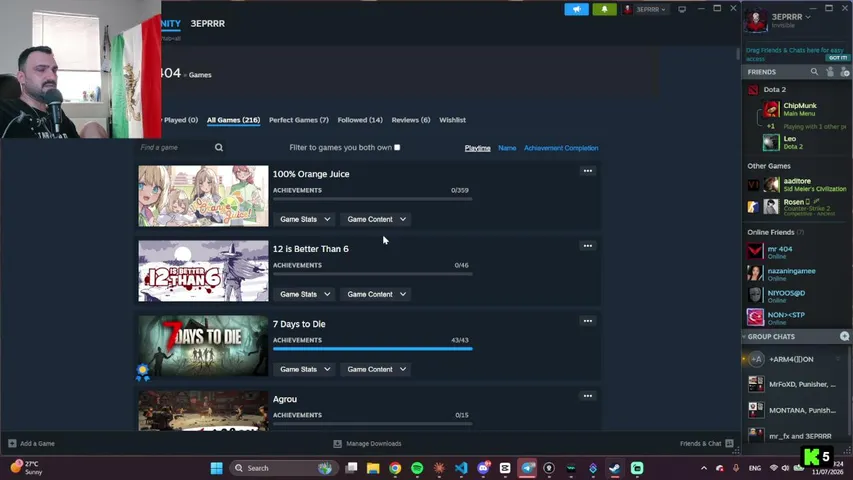Open Google Chrome from the taskbar
The image size is (853, 480).
(395, 468)
